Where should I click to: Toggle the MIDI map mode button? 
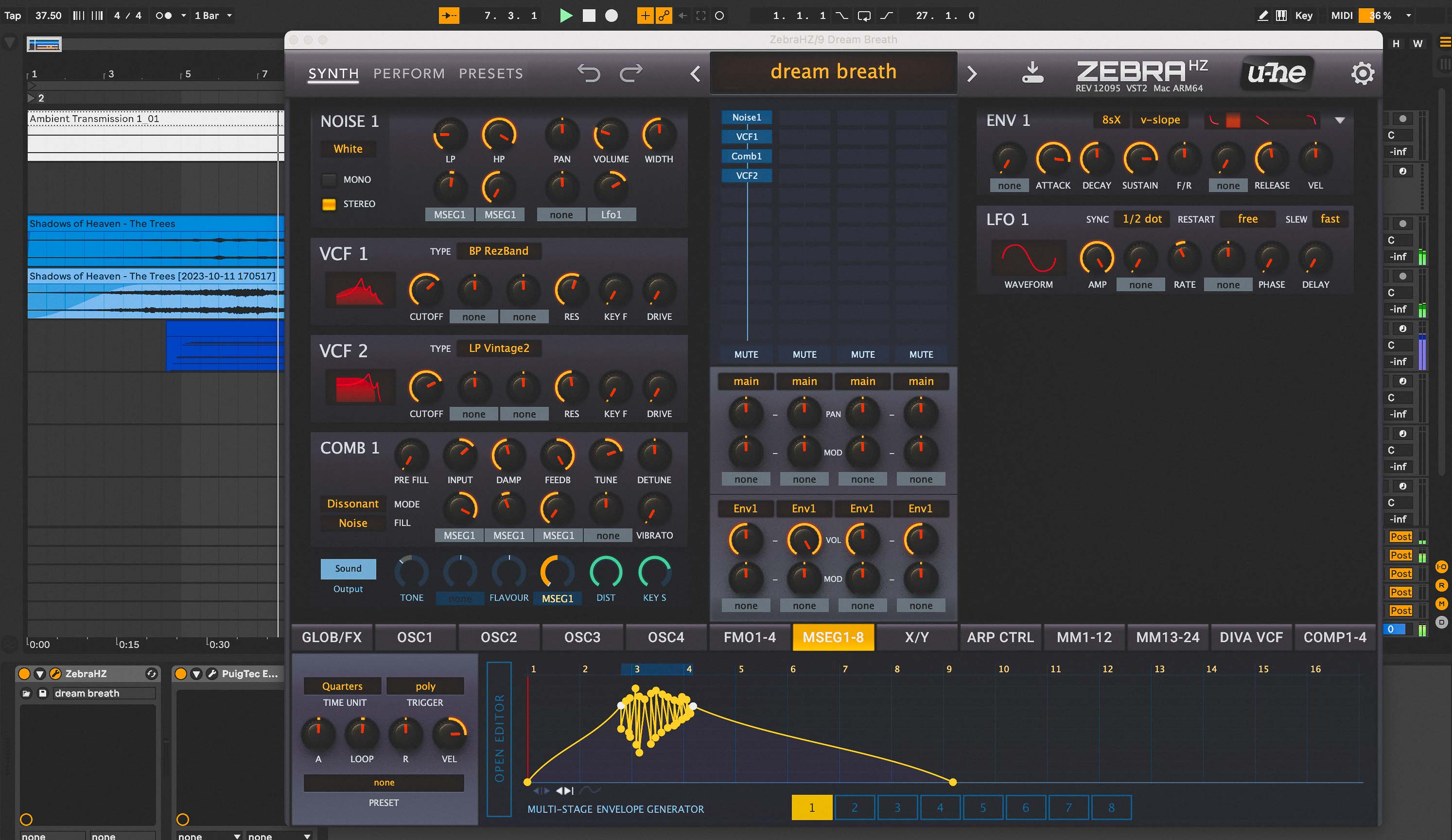pos(1341,16)
